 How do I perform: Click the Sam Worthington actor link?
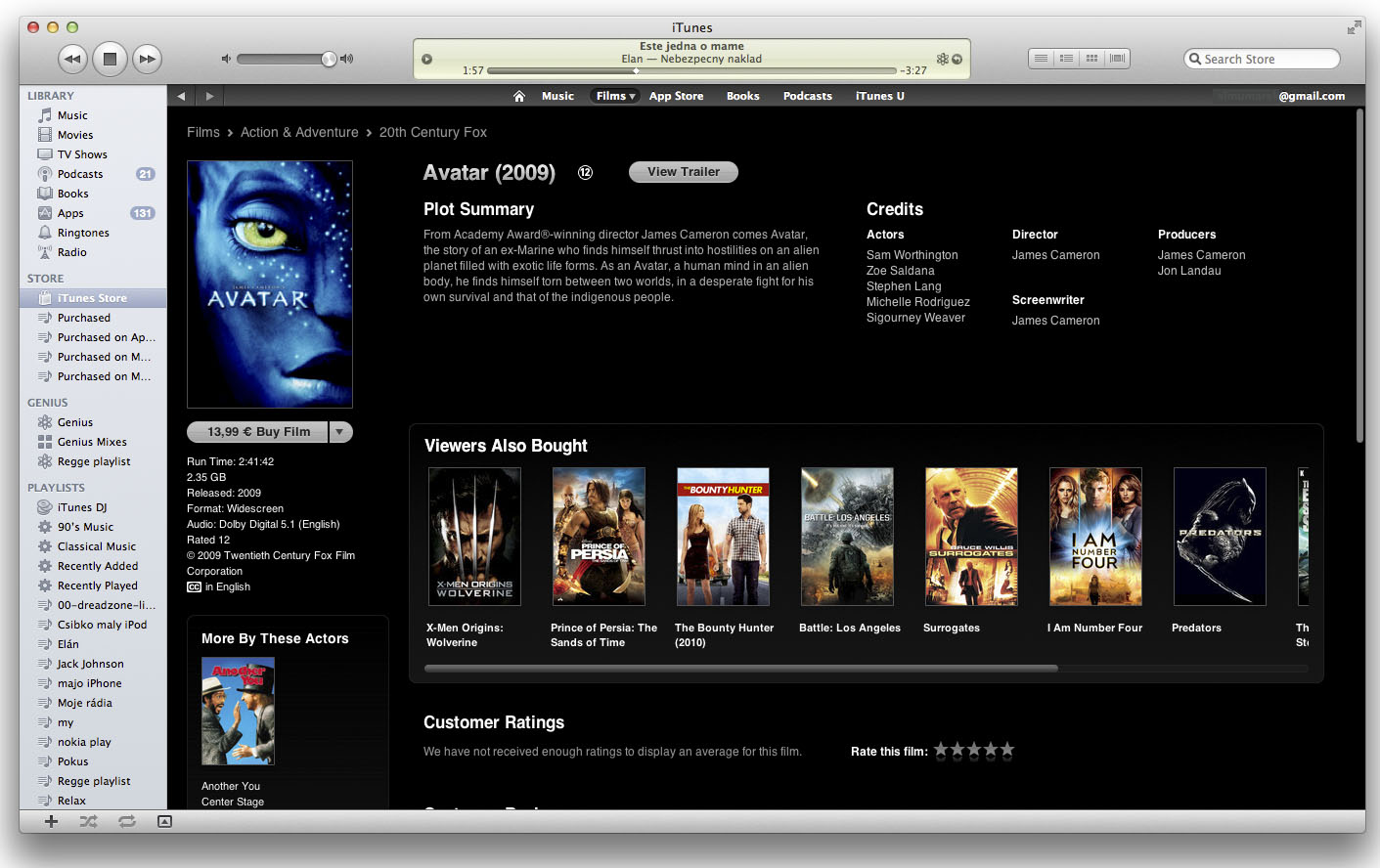pyautogui.click(x=913, y=255)
